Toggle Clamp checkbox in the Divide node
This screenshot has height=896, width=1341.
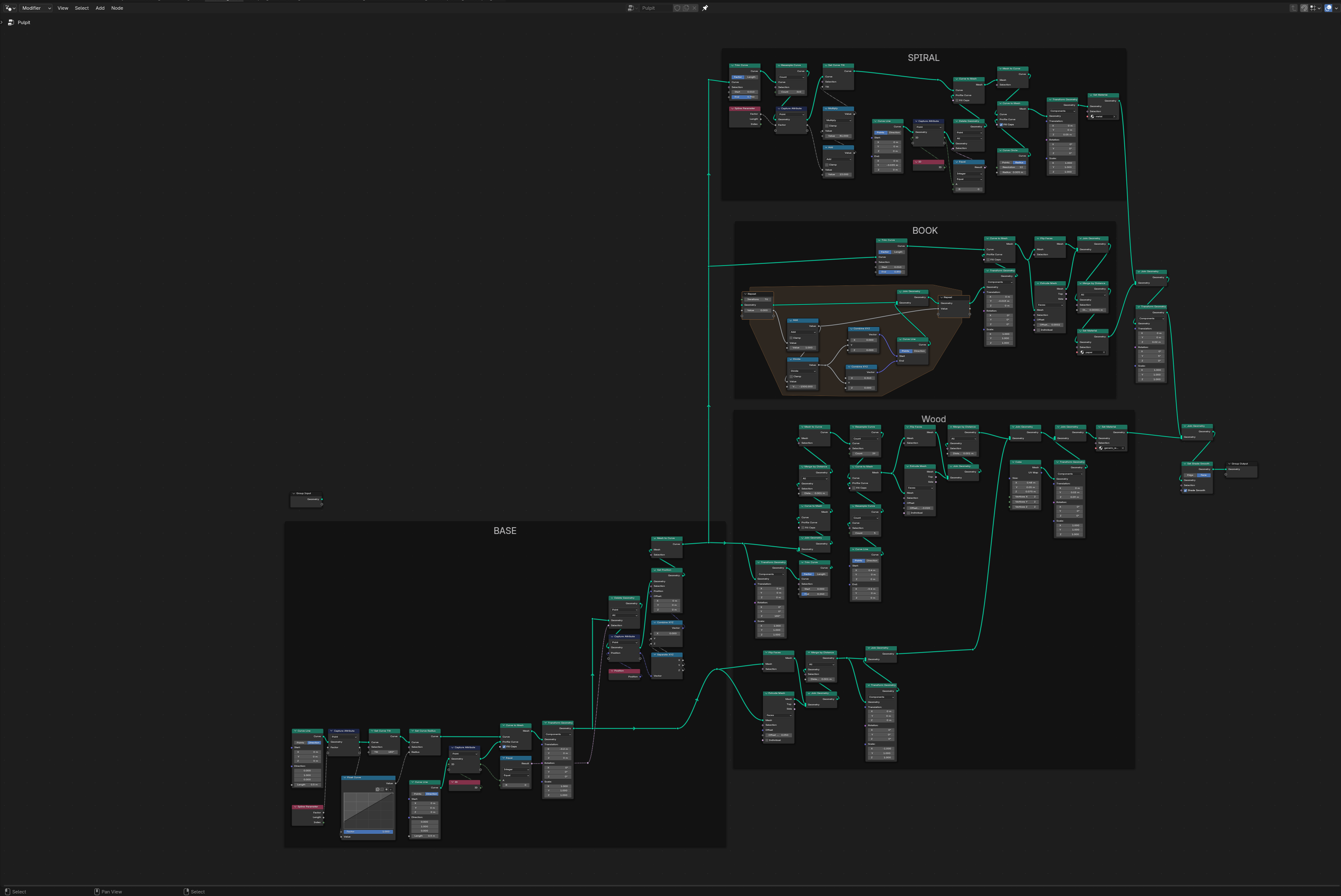point(791,376)
